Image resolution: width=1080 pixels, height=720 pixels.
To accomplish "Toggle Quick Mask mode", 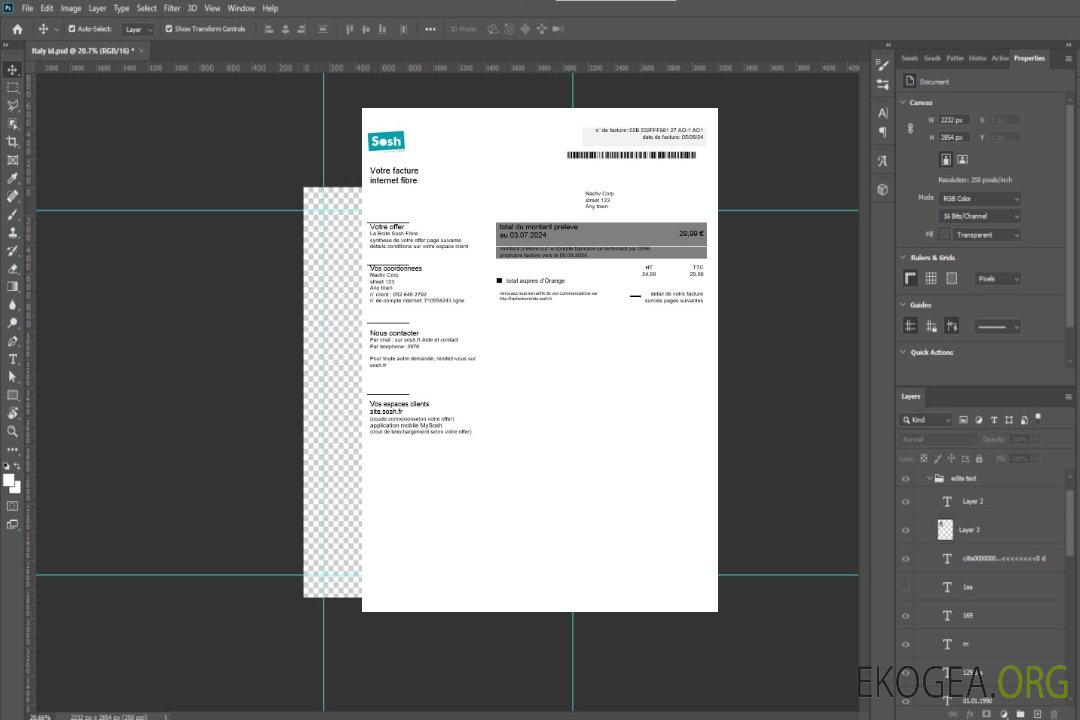I will 12,506.
